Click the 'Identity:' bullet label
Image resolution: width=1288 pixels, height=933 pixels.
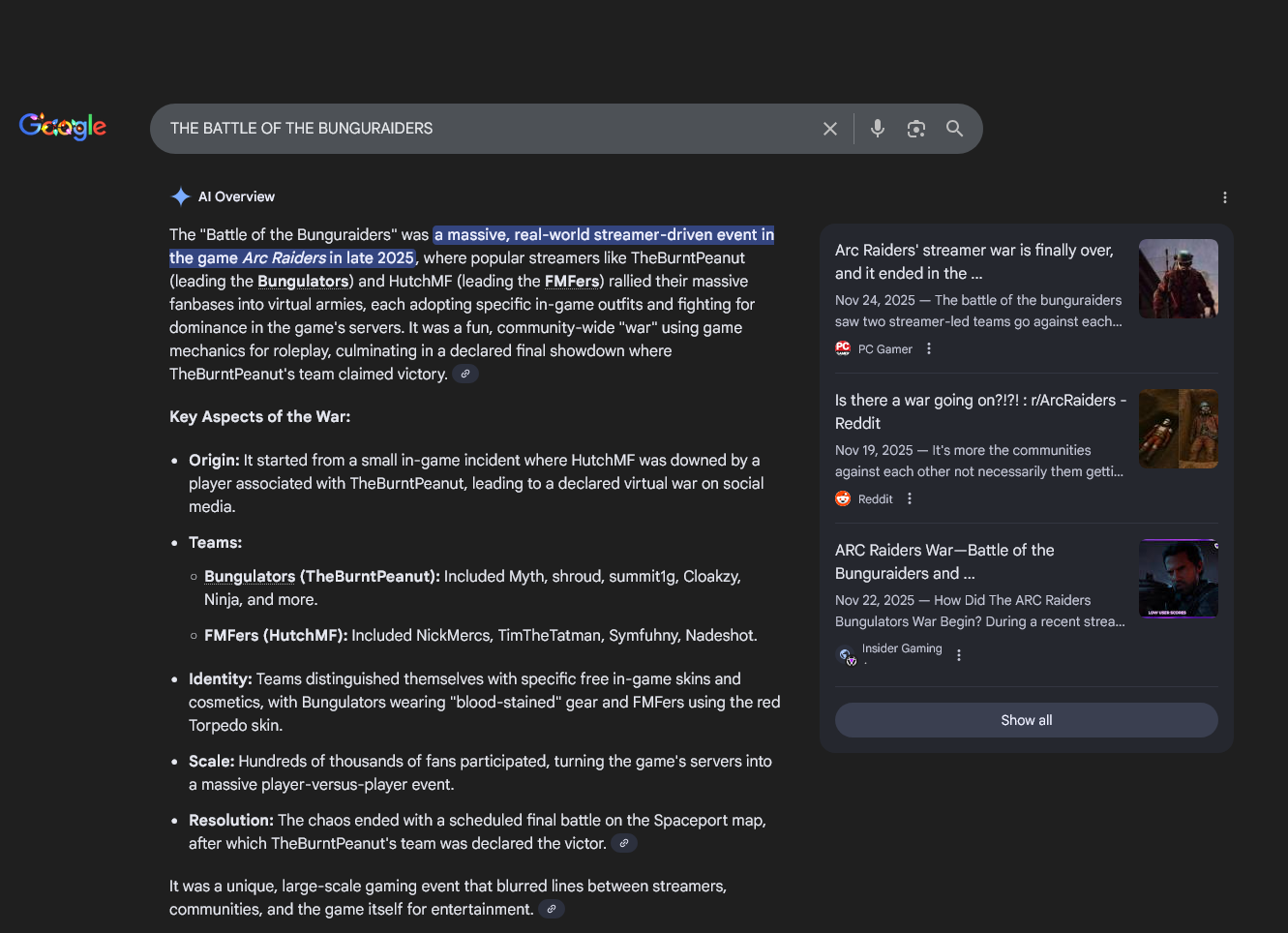point(221,679)
